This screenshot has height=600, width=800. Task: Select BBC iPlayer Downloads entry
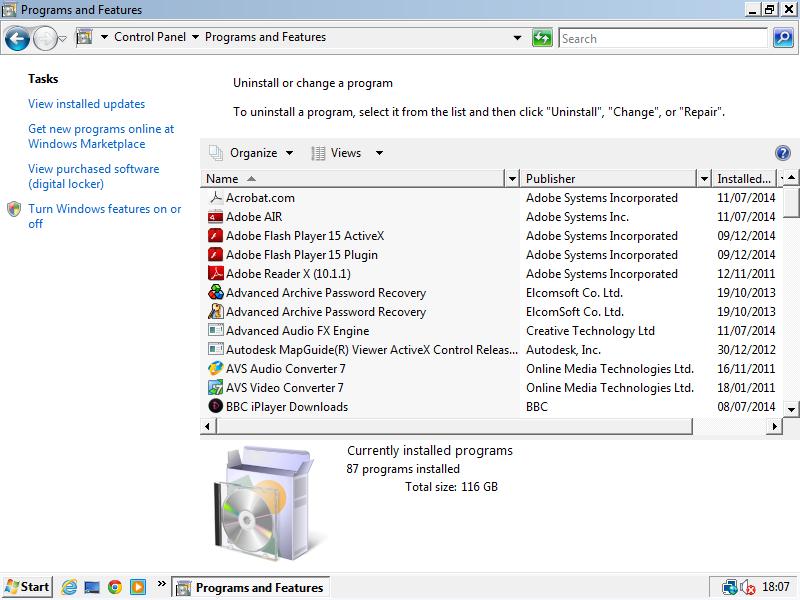click(287, 407)
